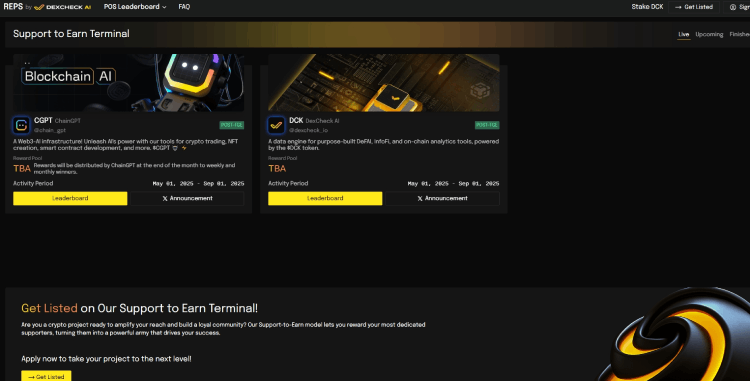Click the TBA reward pool on DCK card

[277, 168]
